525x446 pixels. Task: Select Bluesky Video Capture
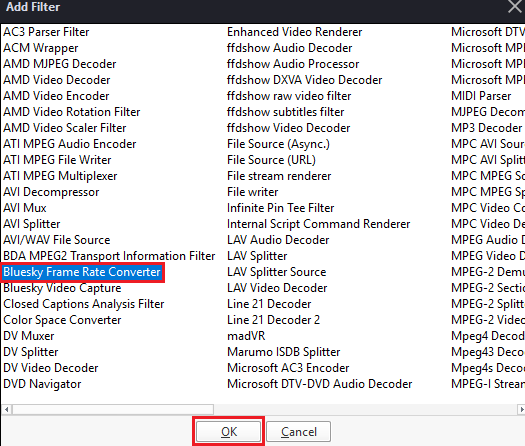tap(62, 288)
